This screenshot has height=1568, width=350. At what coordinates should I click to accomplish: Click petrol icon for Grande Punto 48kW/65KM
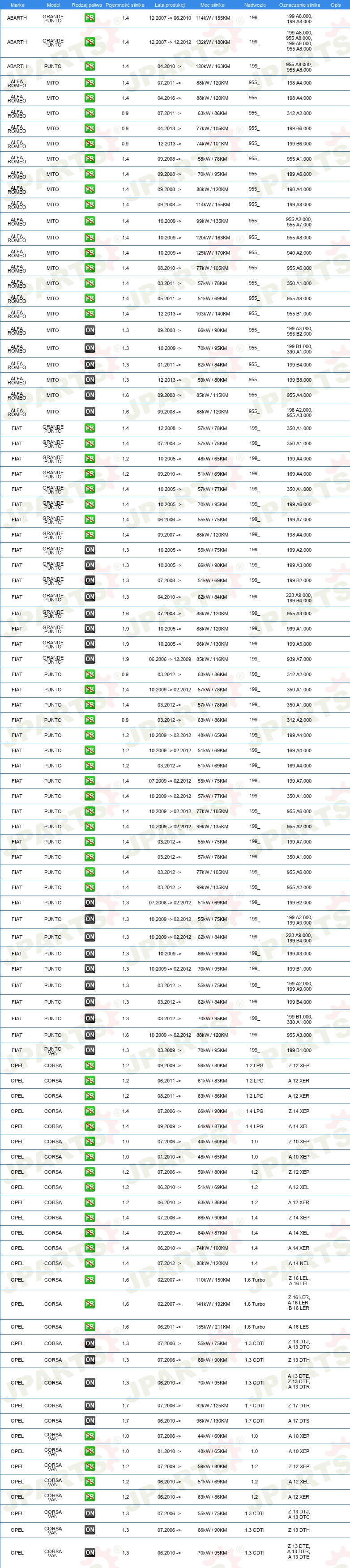click(90, 458)
